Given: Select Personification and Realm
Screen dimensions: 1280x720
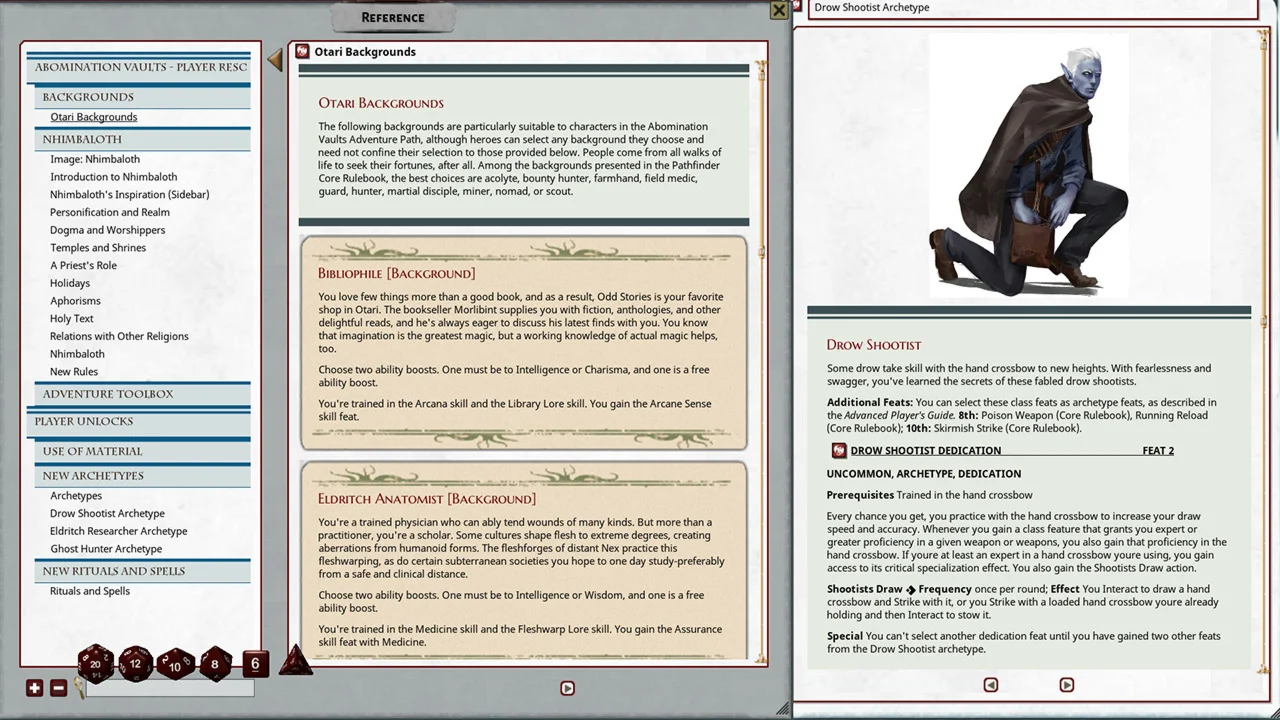Looking at the screenshot, I should [110, 212].
